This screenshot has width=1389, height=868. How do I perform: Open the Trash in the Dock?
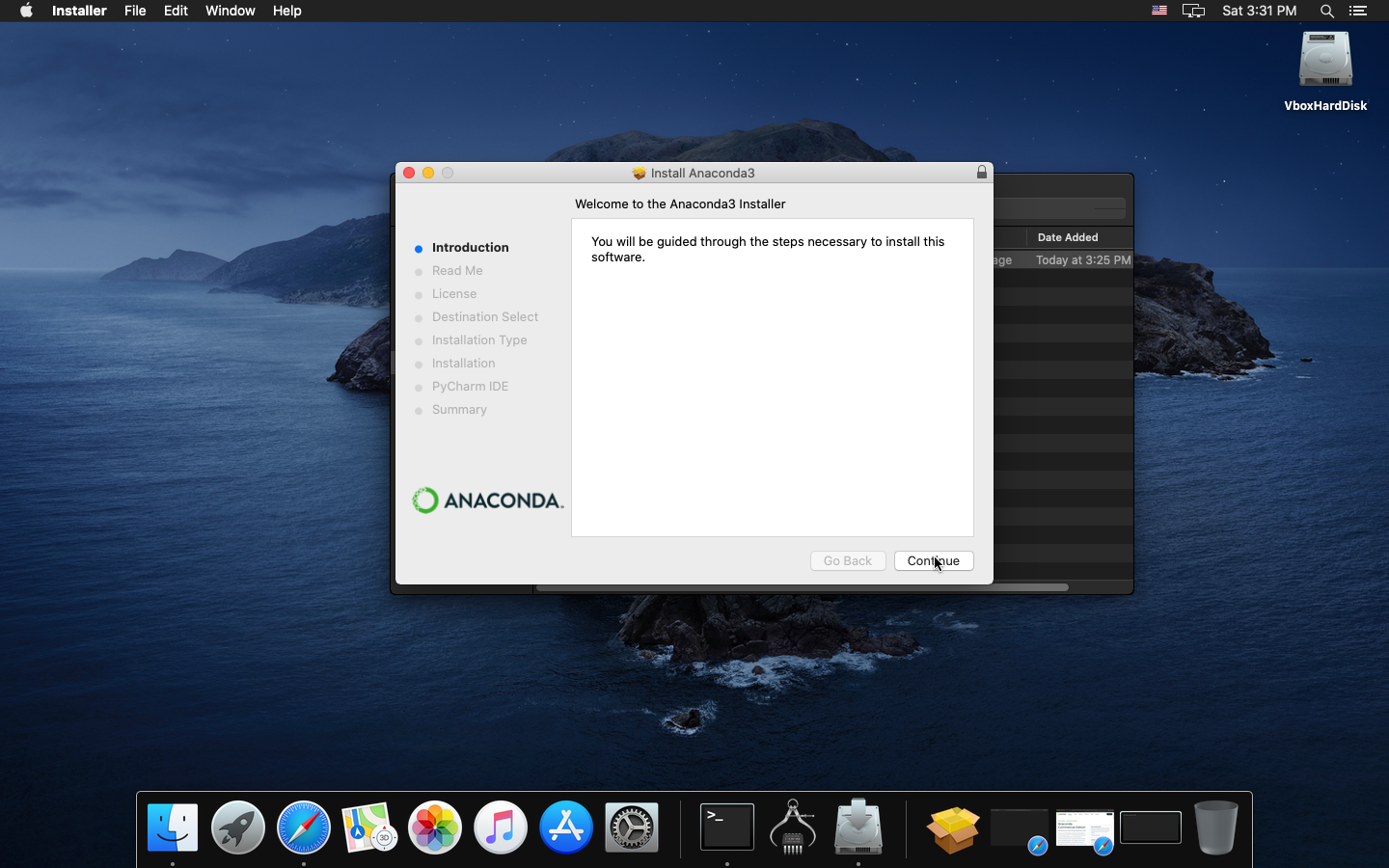(x=1215, y=827)
